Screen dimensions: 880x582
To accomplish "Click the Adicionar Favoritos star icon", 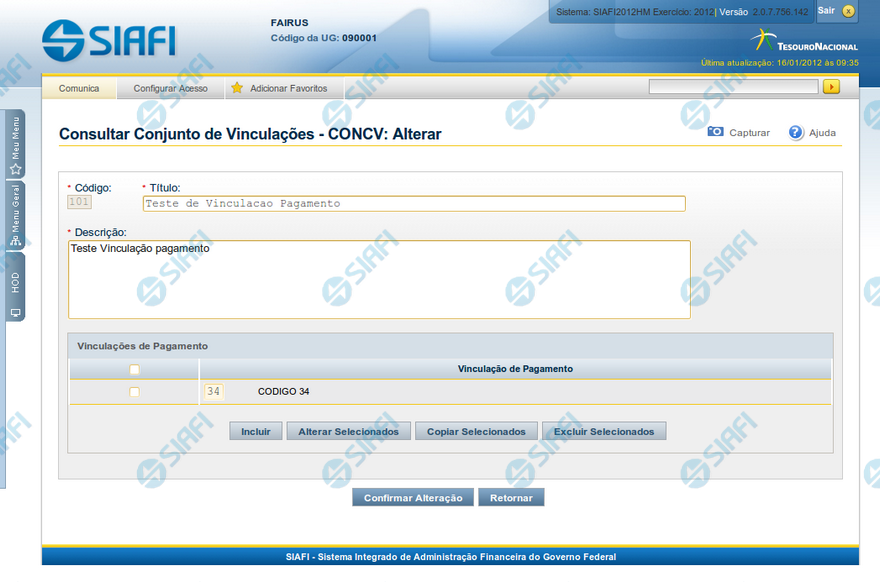I will coord(237,88).
